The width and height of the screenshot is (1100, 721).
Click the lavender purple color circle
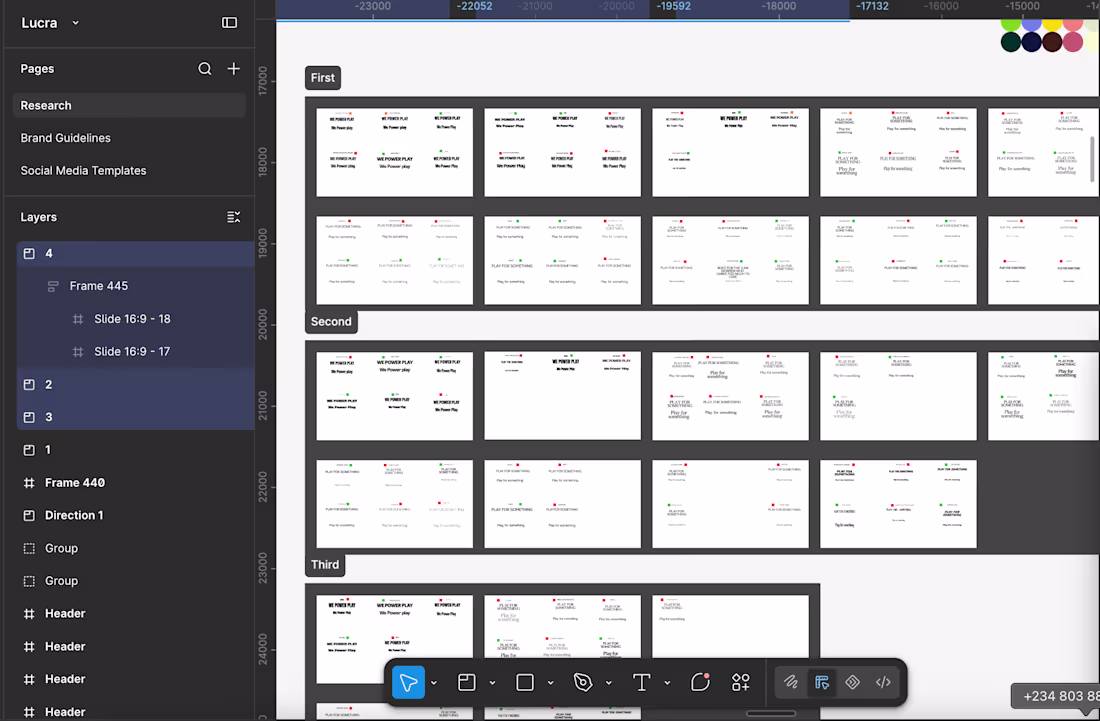click(x=1031, y=25)
